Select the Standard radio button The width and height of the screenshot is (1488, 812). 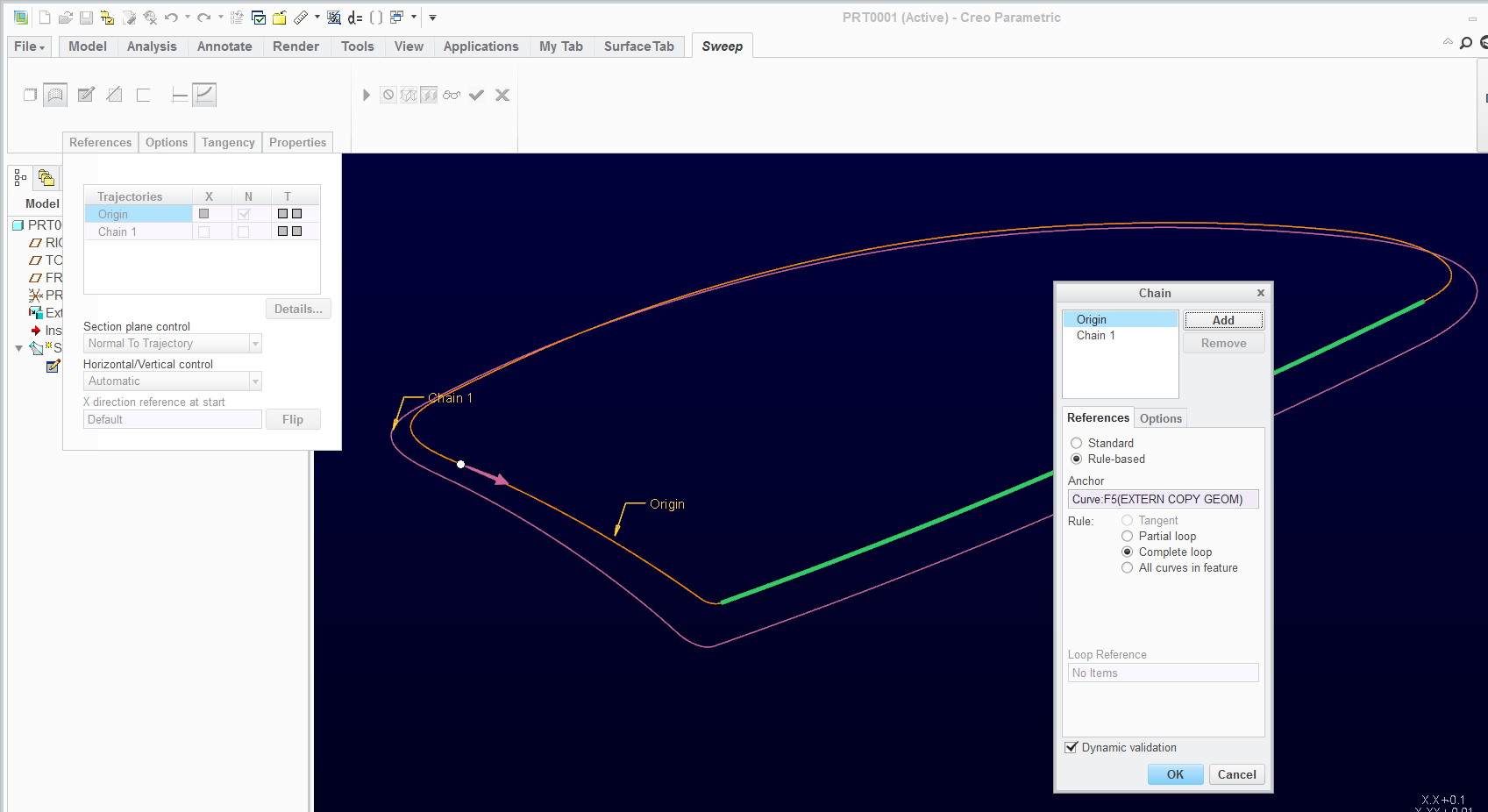(1077, 443)
